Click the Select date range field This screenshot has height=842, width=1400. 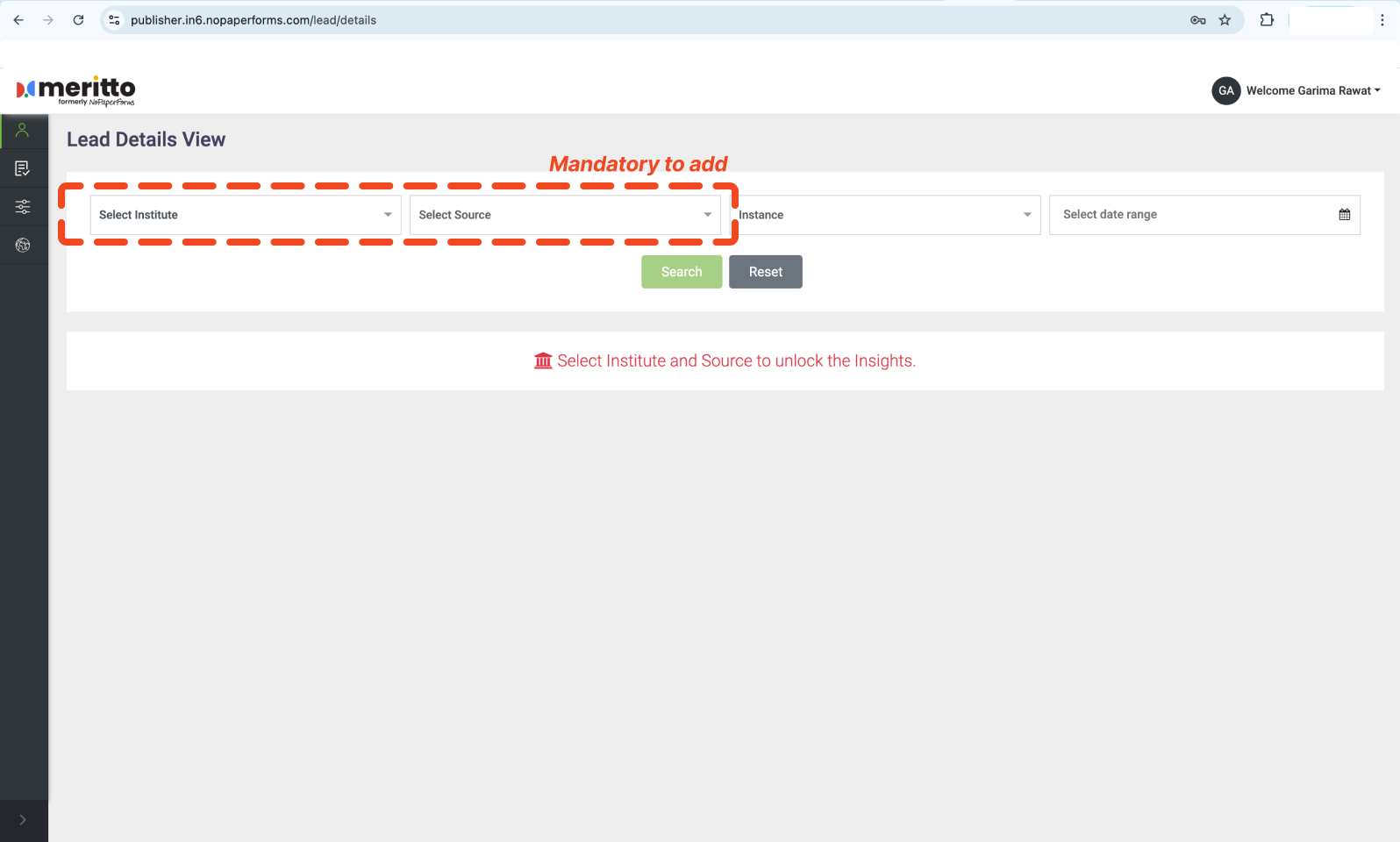(x=1193, y=215)
